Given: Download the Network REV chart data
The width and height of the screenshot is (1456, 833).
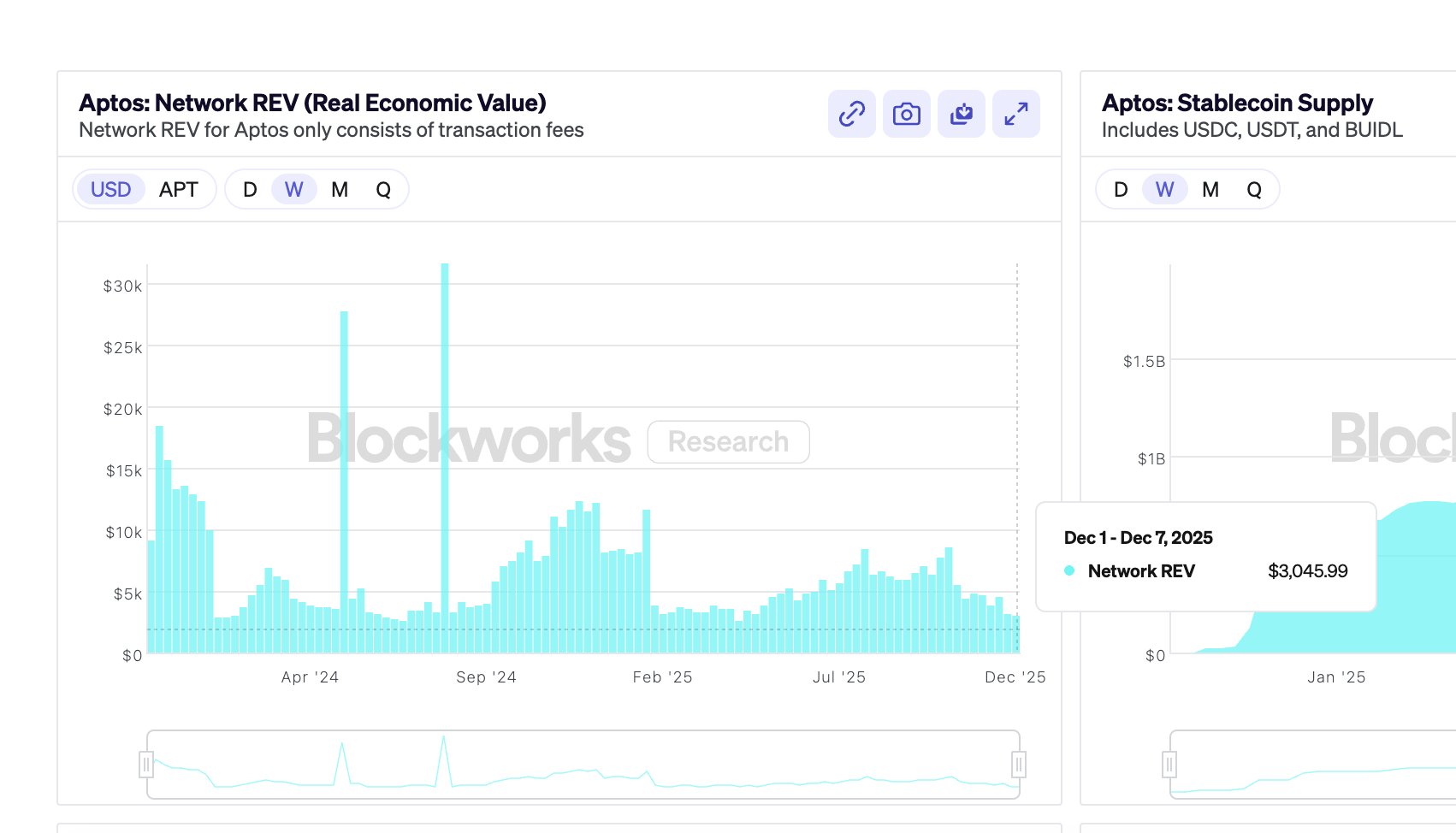Looking at the screenshot, I should point(961,114).
